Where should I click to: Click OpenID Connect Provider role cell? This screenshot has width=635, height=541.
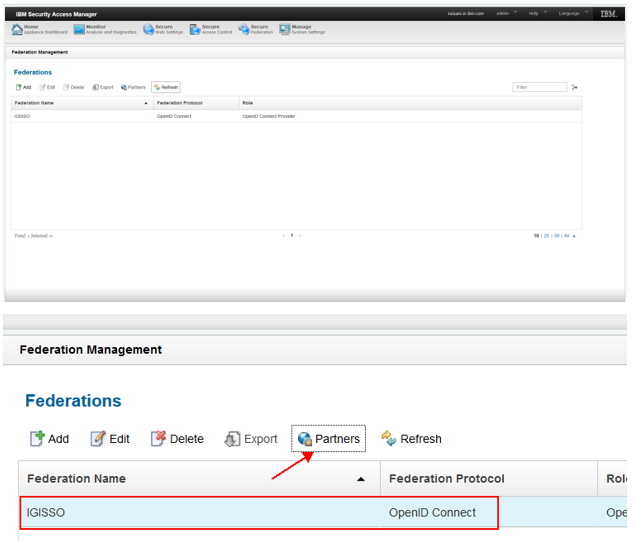pos(268,116)
